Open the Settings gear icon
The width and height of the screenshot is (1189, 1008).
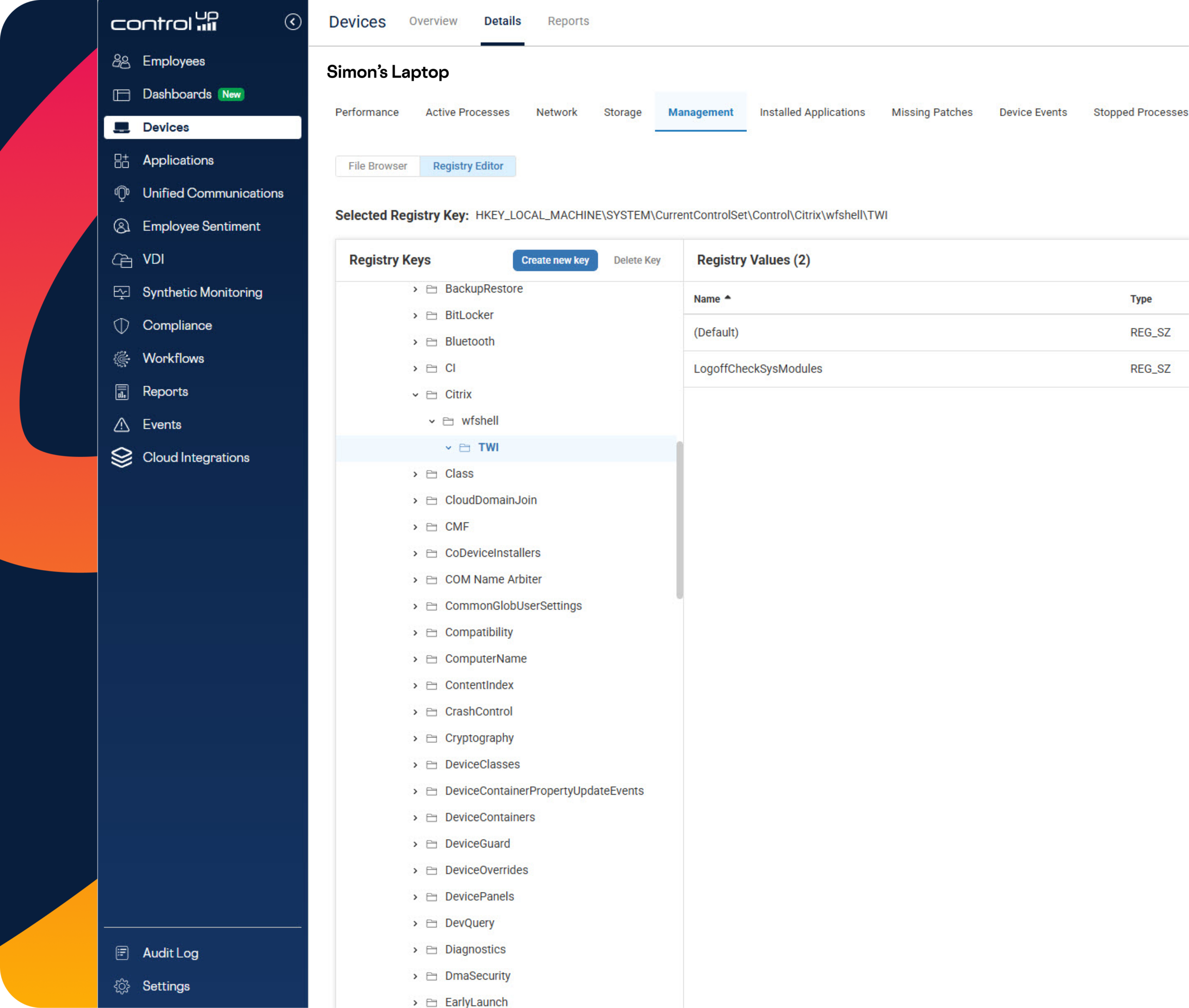tap(121, 986)
